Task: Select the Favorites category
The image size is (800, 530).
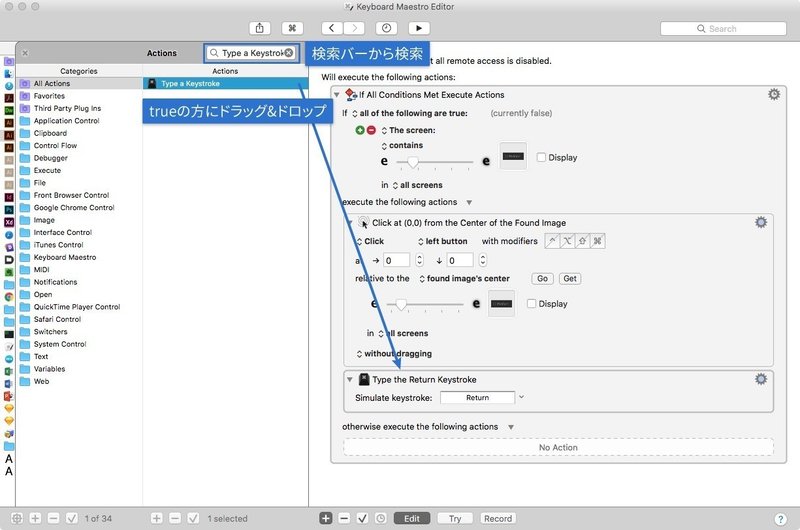Action: pyautogui.click(x=79, y=96)
